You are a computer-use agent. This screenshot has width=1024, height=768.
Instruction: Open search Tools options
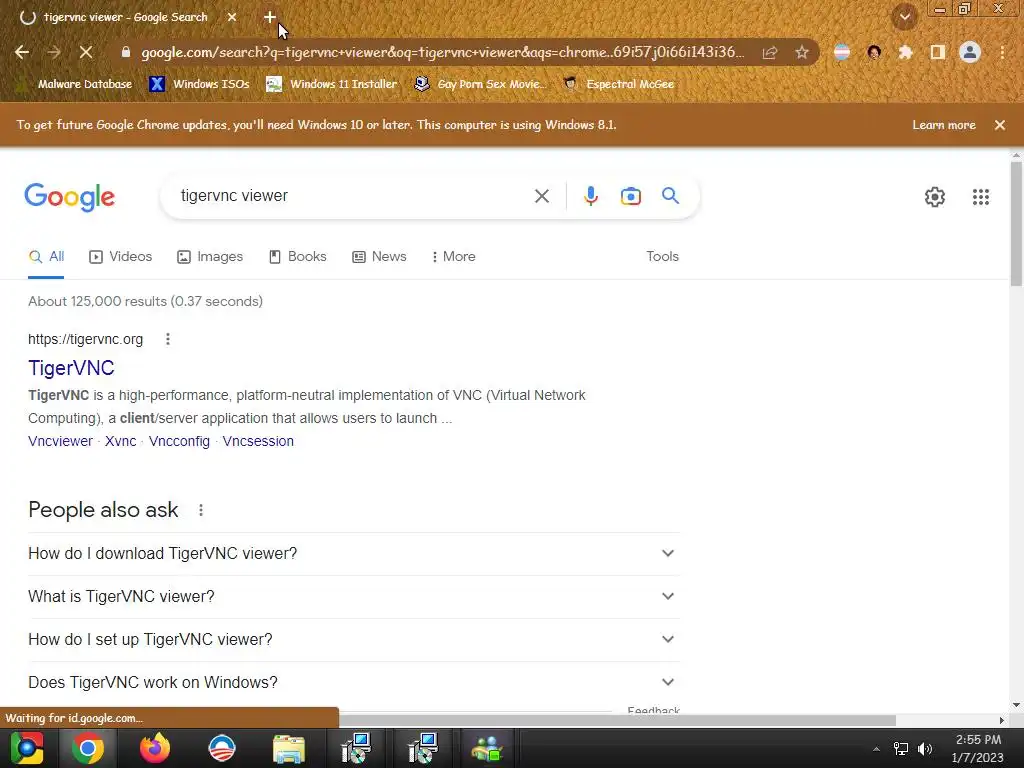coord(662,257)
